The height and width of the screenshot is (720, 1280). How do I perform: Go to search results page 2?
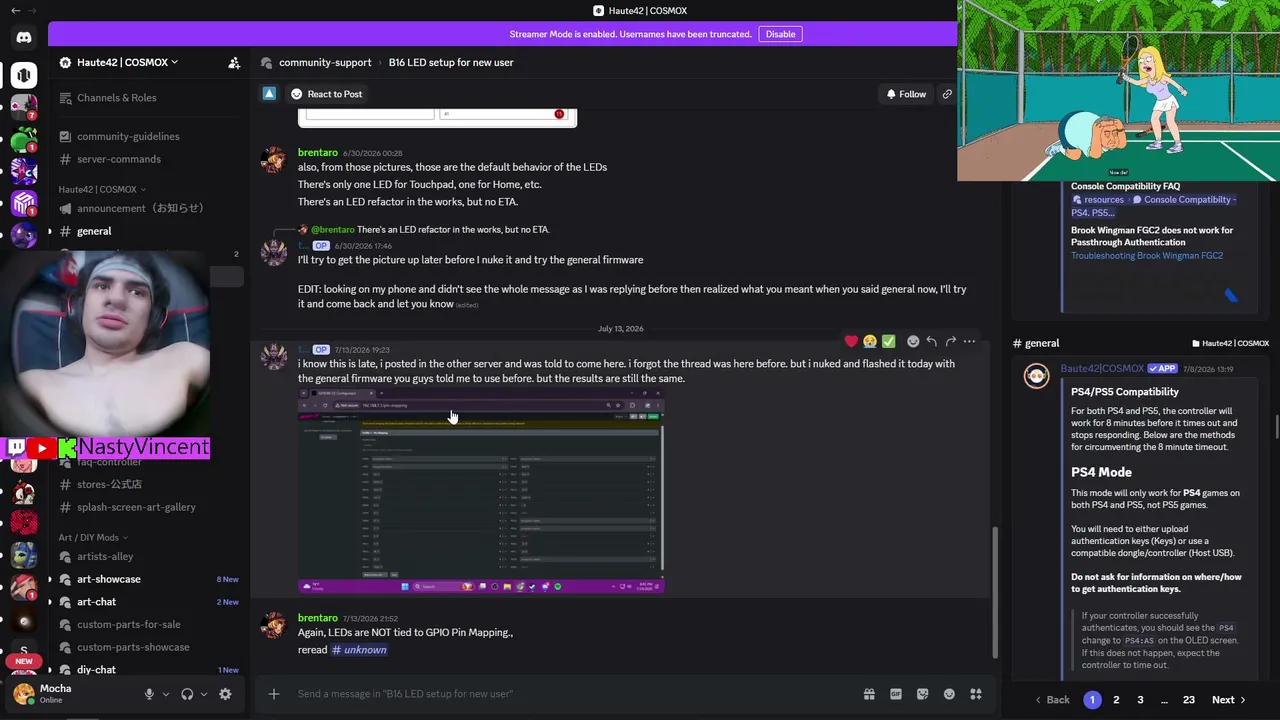(1116, 700)
